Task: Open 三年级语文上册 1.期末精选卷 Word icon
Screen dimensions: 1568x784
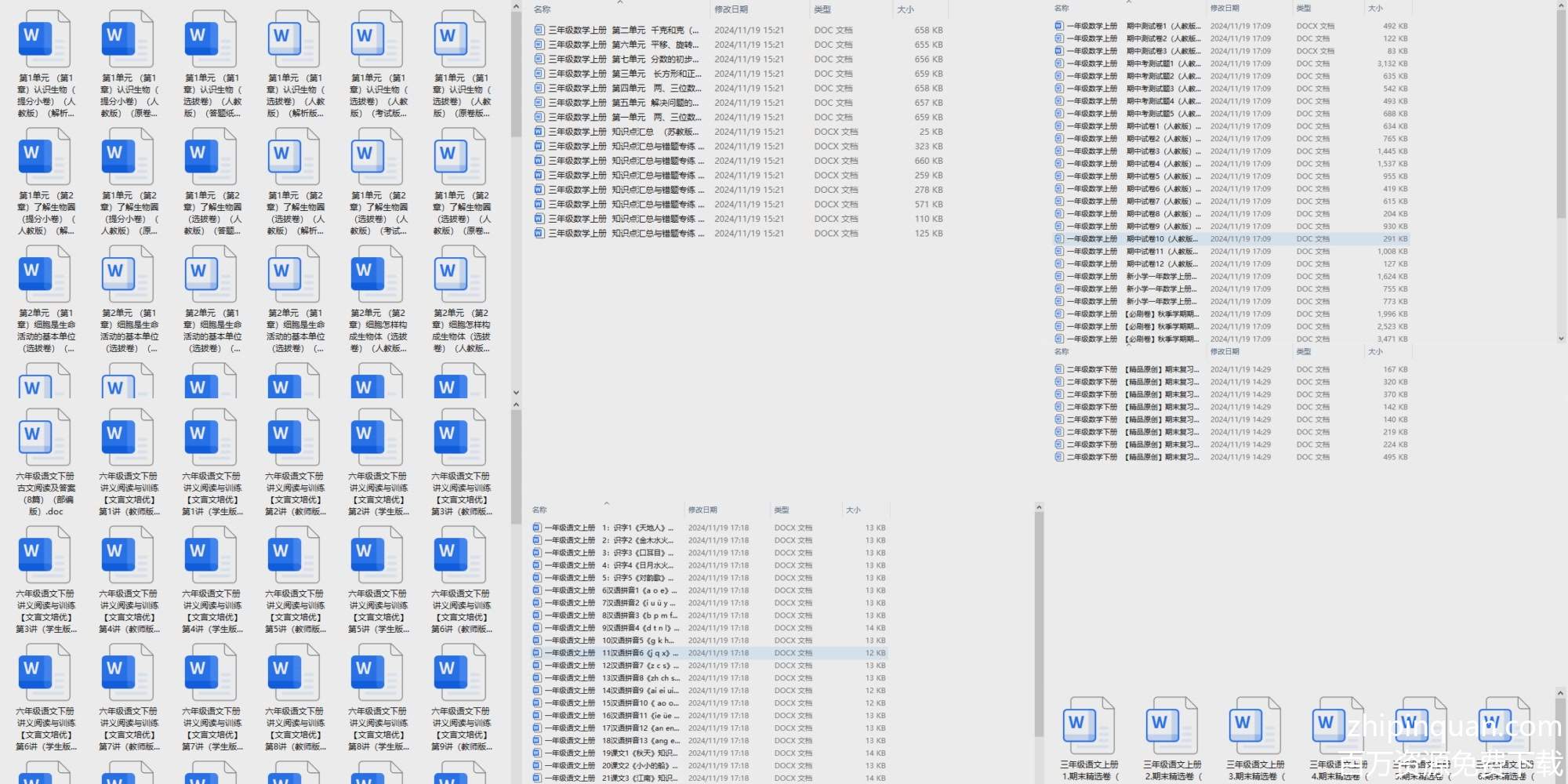Action: (x=1089, y=726)
